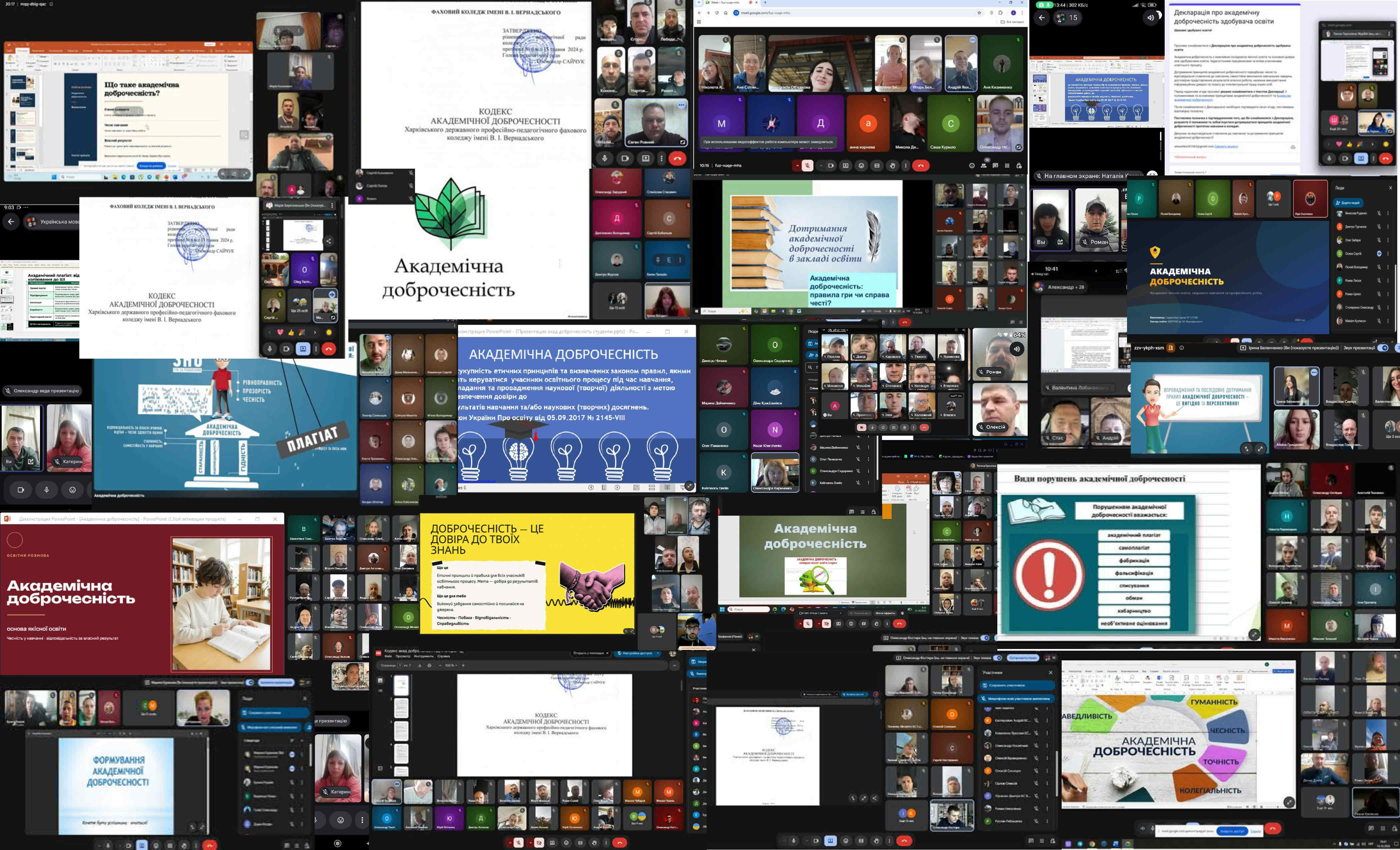Select the 'Meet – fuz-vuqe-mhs' browser tab
Screen dimensions: 1400x850
tap(732, 2)
